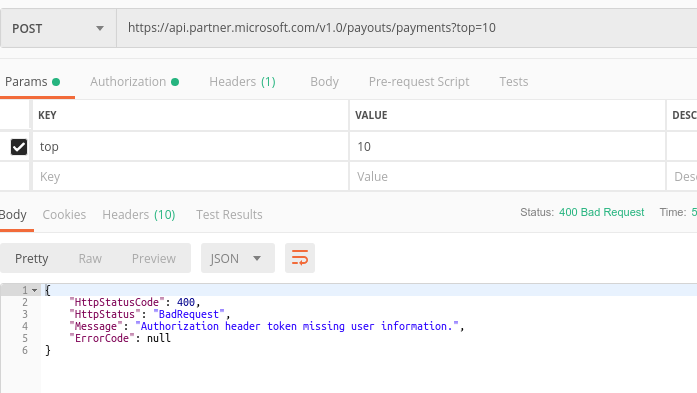The image size is (697, 393).
Task: Click the empty Value placeholder field
Action: (507, 176)
